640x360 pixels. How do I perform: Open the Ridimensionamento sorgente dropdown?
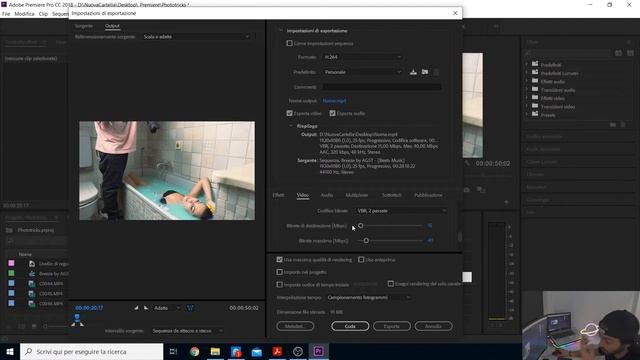(x=196, y=37)
